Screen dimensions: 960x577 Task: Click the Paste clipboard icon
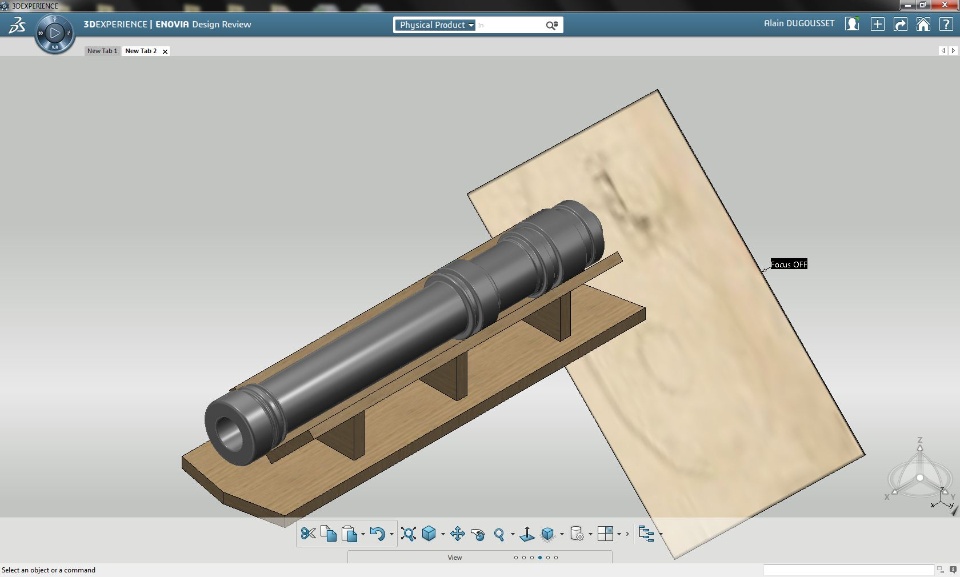tap(349, 534)
